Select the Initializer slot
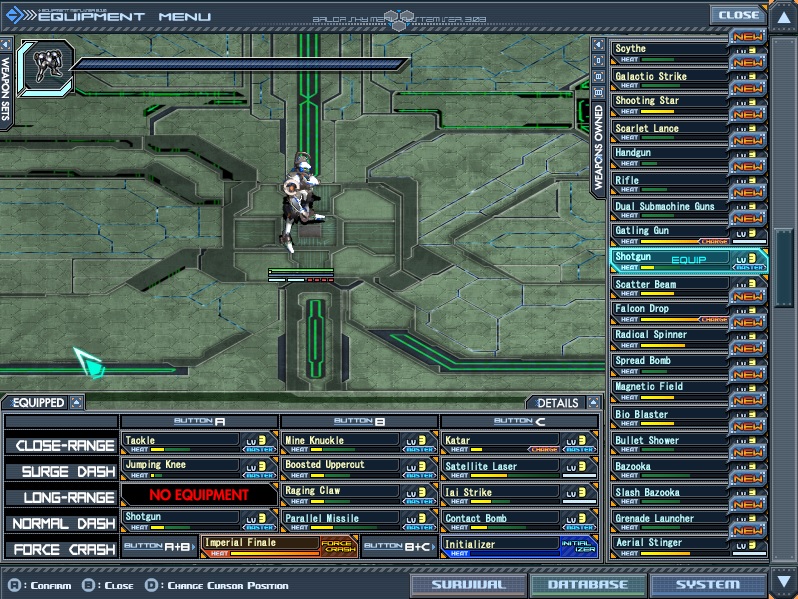The width and height of the screenshot is (798, 599). (x=519, y=546)
